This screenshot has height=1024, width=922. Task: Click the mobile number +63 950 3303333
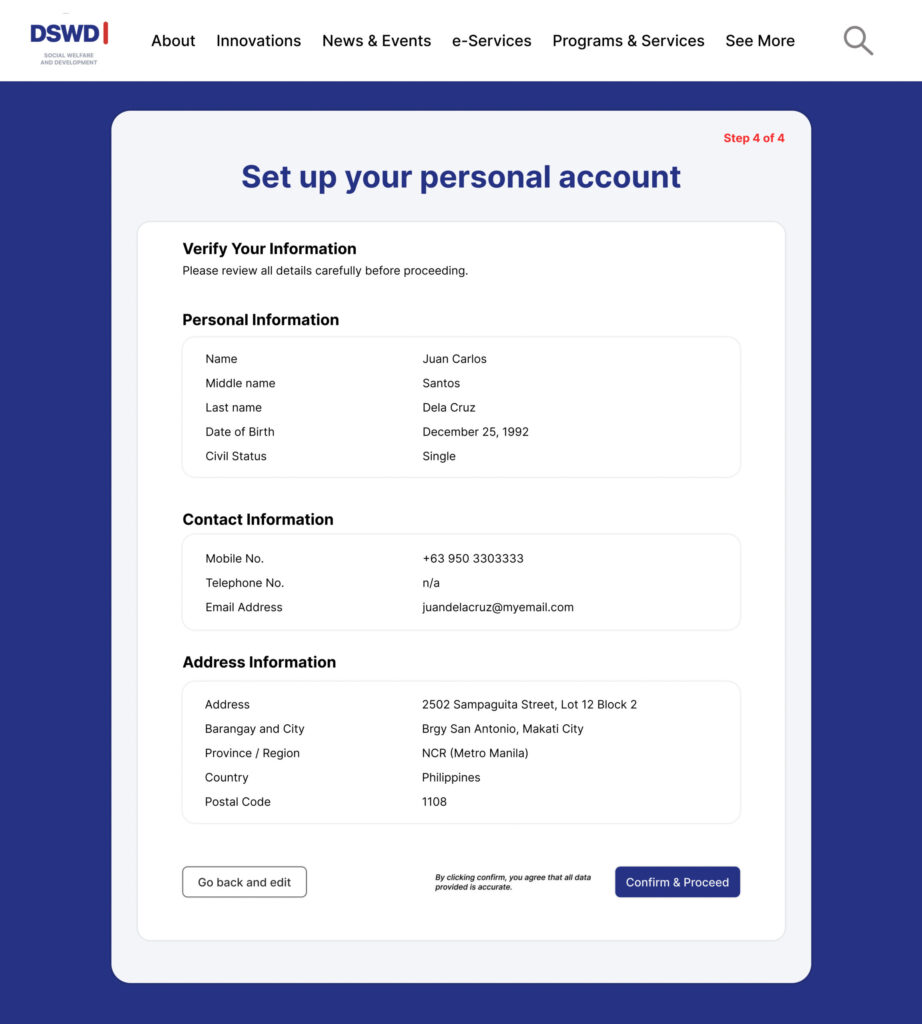[473, 559]
